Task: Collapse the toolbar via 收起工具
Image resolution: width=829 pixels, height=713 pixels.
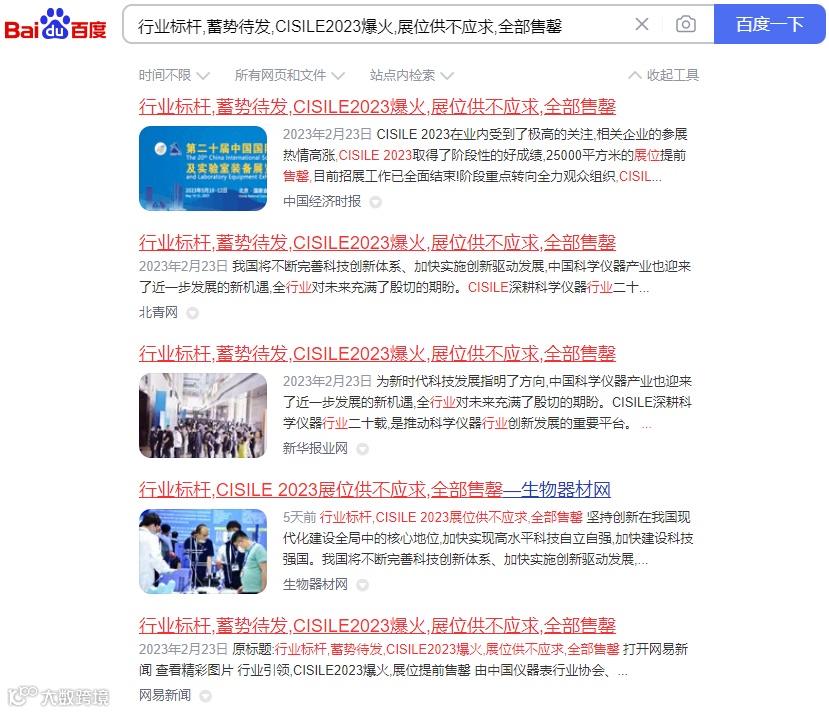Action: coord(664,76)
